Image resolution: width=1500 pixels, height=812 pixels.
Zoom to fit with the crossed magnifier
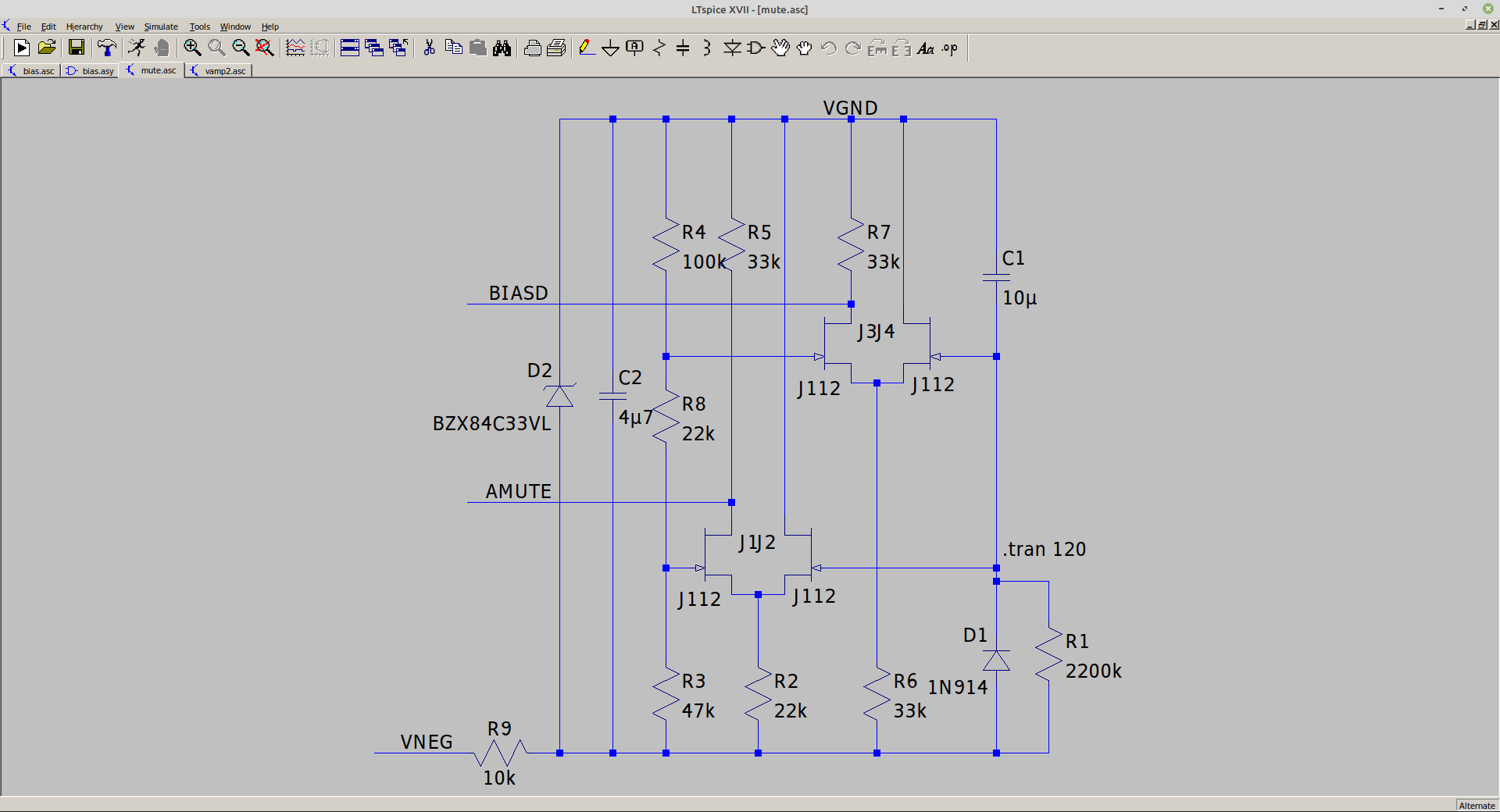pos(265,48)
